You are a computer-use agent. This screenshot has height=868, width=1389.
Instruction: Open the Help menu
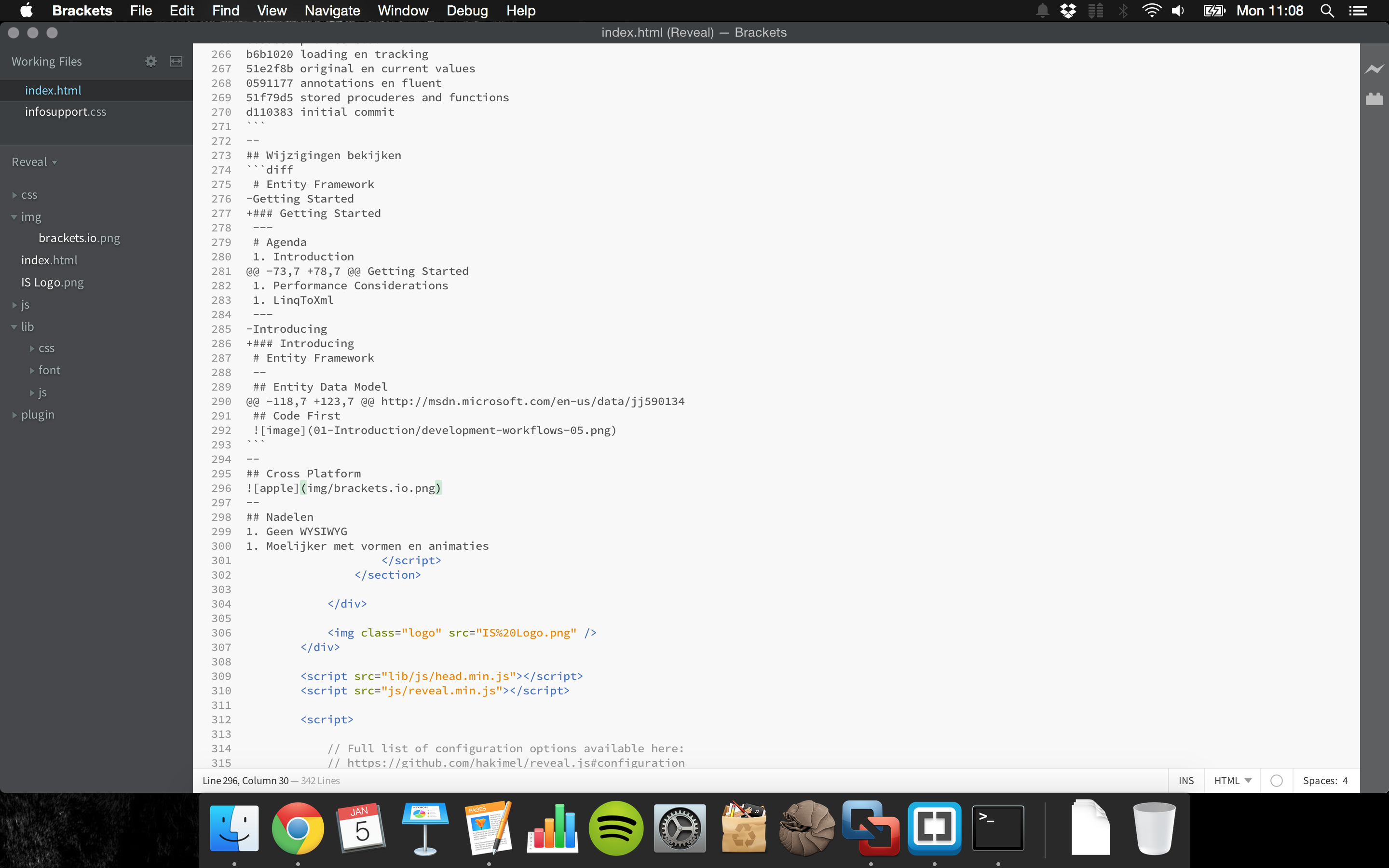(x=520, y=11)
